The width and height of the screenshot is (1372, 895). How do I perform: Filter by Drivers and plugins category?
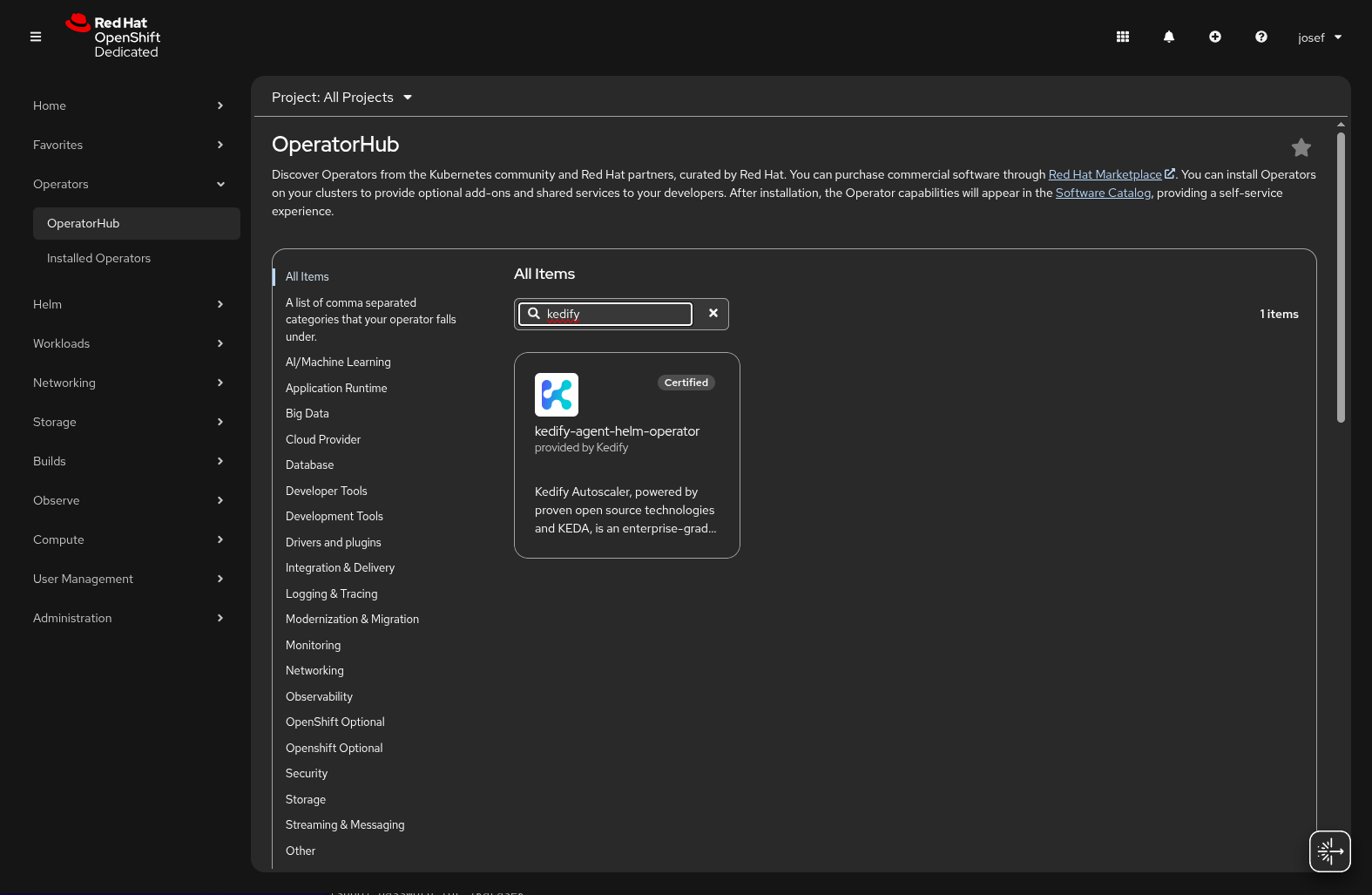[x=334, y=542]
